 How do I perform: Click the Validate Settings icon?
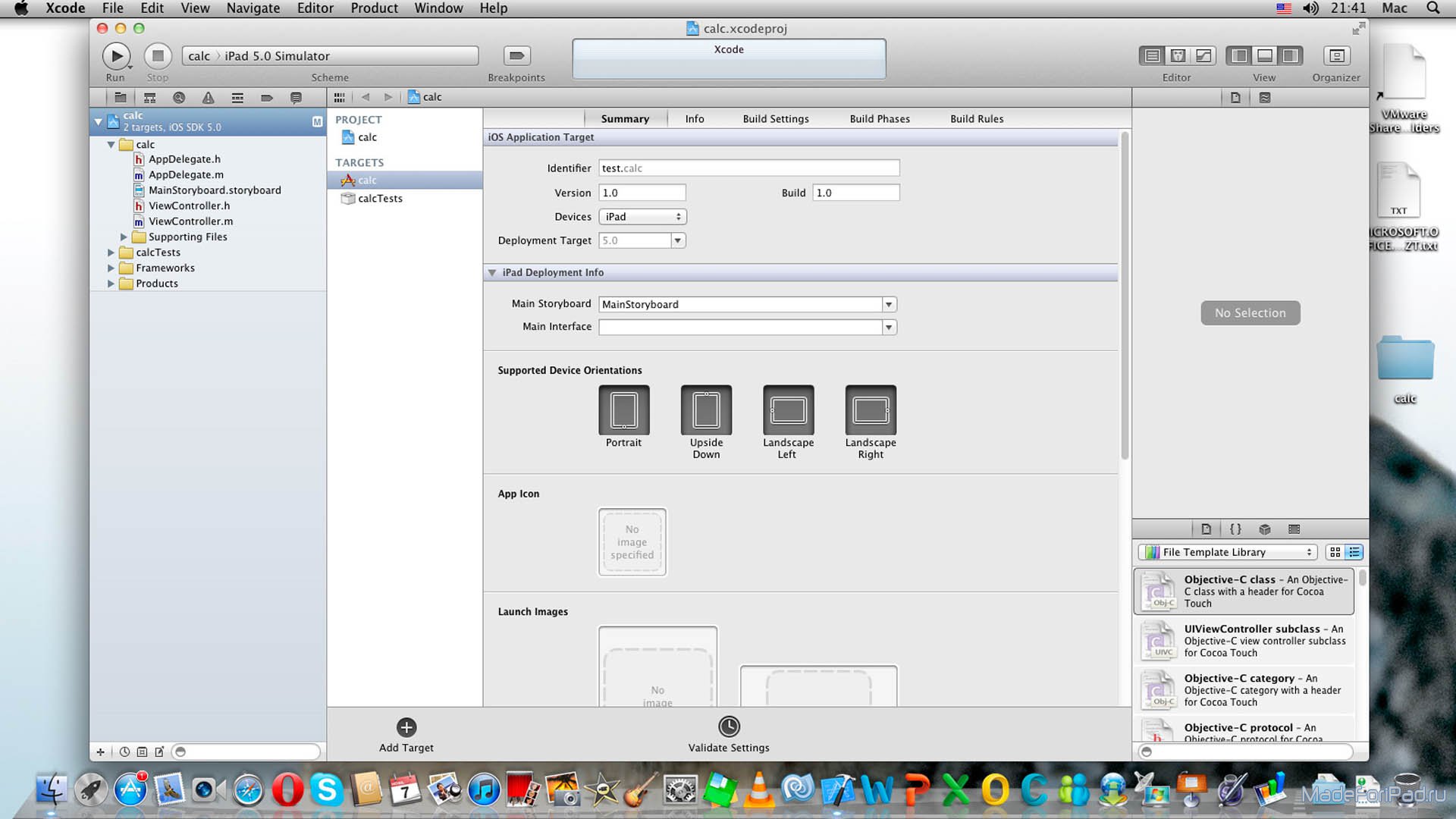pos(728,726)
